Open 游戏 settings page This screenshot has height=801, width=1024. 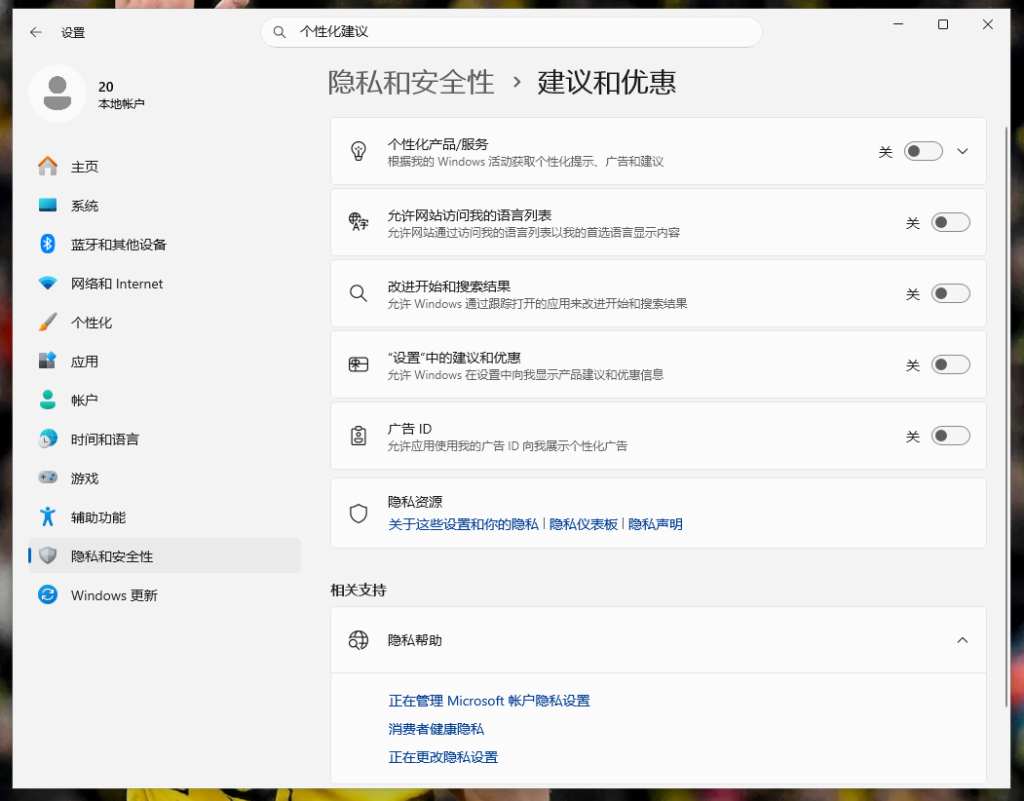[165, 478]
